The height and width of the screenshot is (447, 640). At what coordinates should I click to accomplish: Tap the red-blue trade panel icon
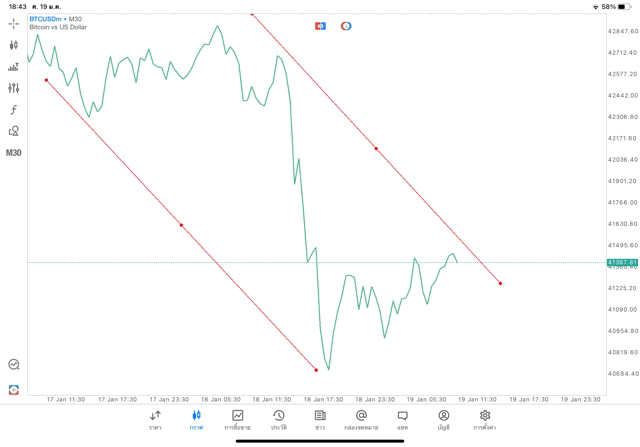(320, 25)
